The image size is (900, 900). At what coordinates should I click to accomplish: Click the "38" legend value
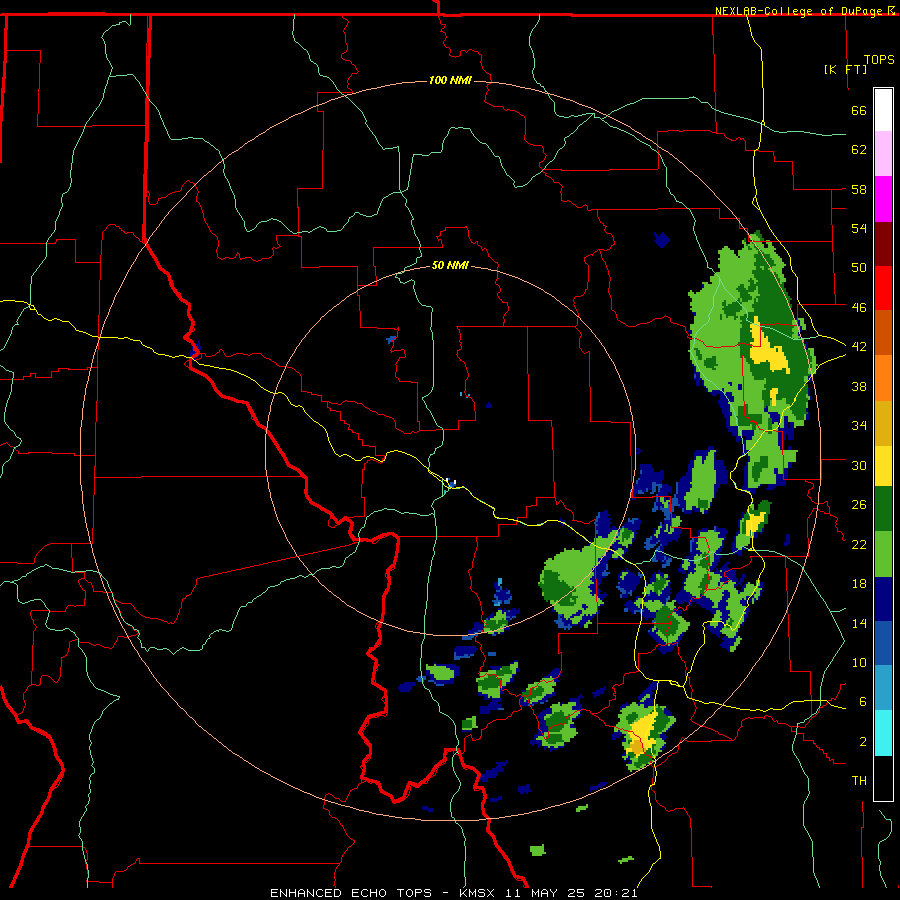(859, 386)
